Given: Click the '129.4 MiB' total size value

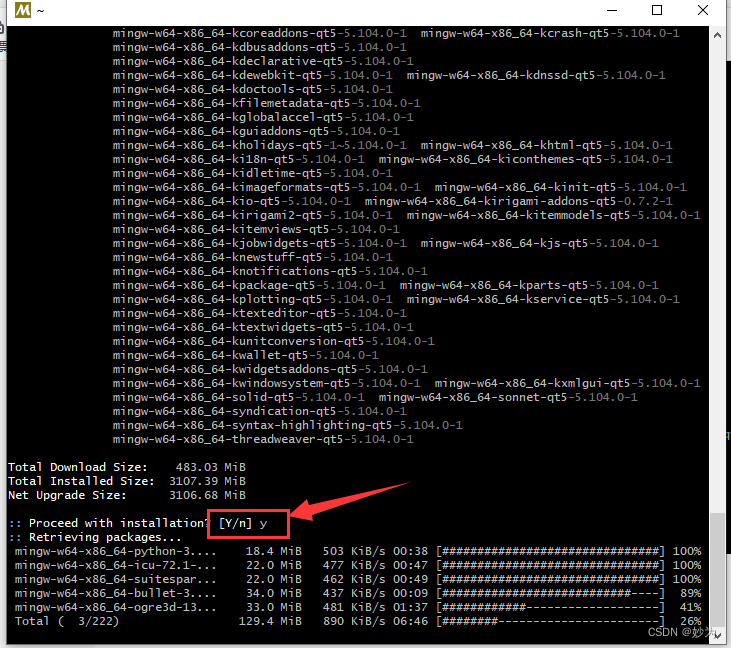Looking at the screenshot, I should (x=270, y=621).
